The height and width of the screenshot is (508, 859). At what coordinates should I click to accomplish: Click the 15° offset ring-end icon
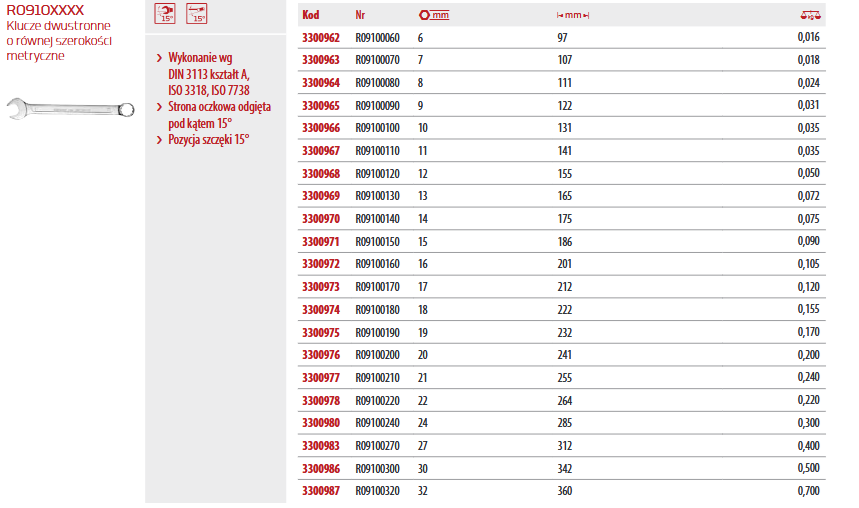tap(196, 14)
